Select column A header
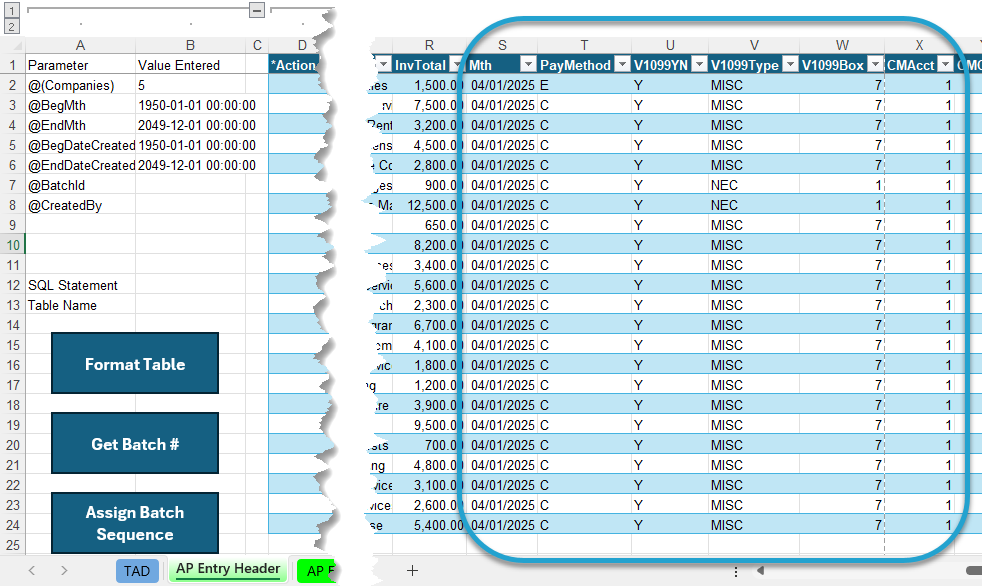This screenshot has height=586, width=982. pos(80,45)
